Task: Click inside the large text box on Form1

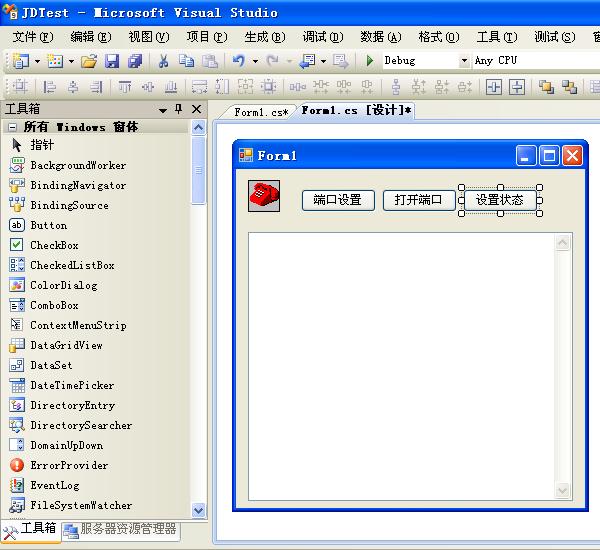Action: click(x=401, y=366)
